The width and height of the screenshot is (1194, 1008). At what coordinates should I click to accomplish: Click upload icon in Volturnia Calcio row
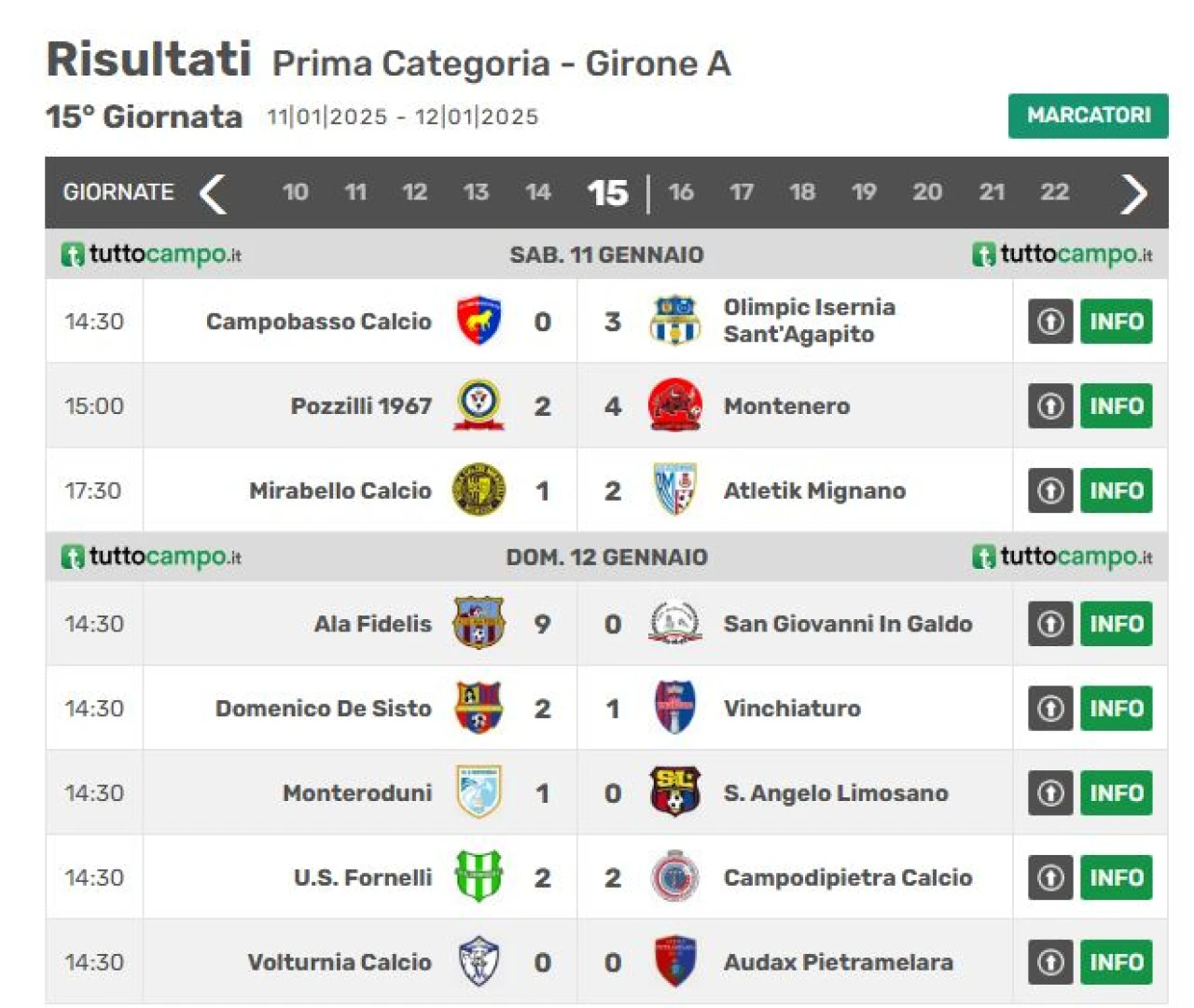click(1050, 961)
